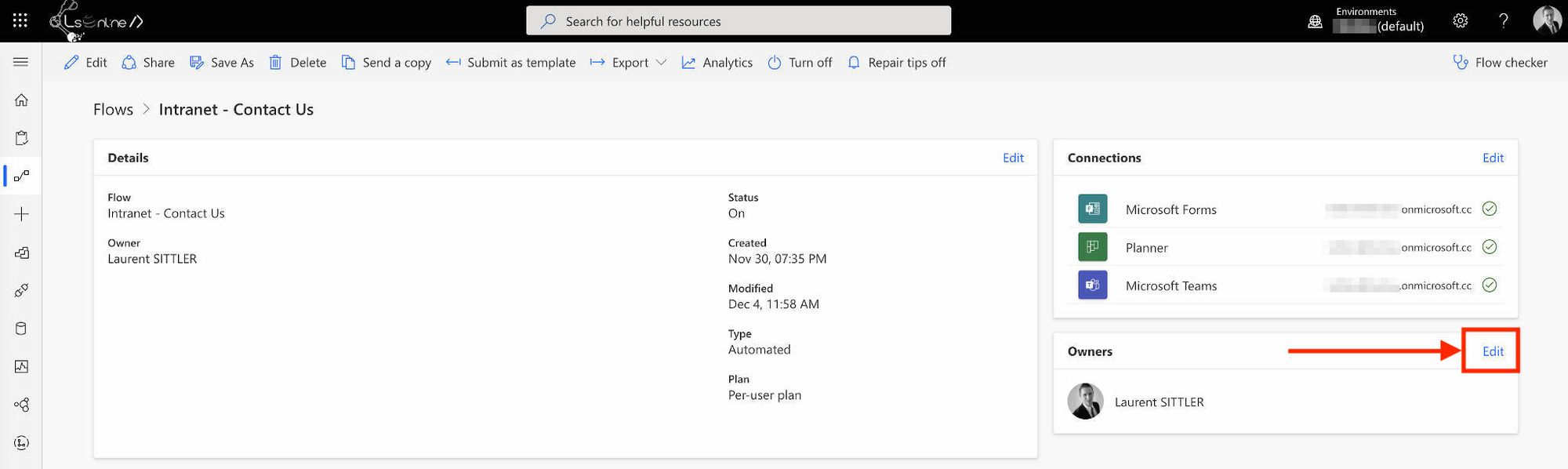
Task: Open Monitor chart icon in sidebar
Action: tap(21, 366)
